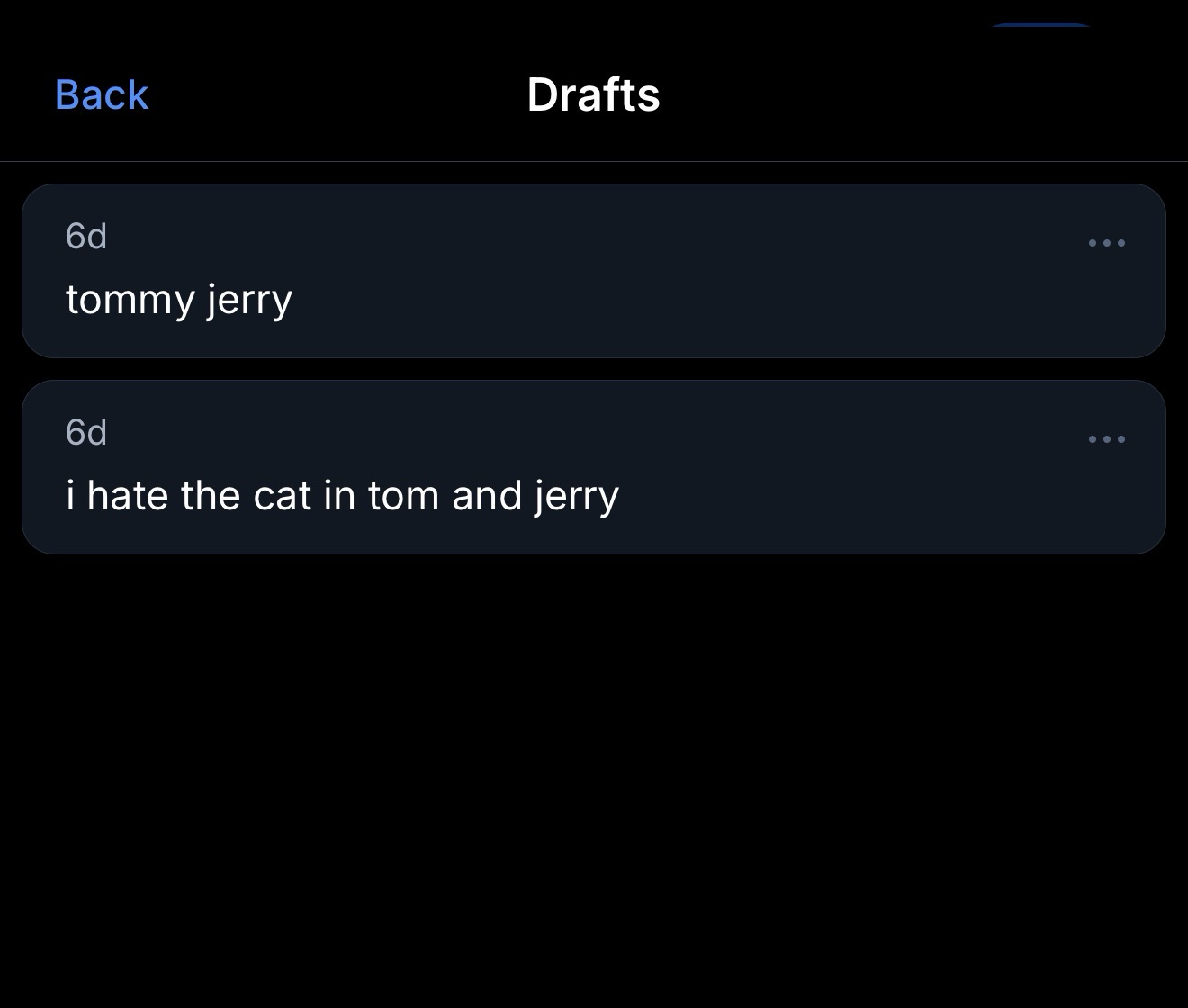Expand more actions for the second draft
The height and width of the screenshot is (1008, 1188).
tap(1106, 439)
